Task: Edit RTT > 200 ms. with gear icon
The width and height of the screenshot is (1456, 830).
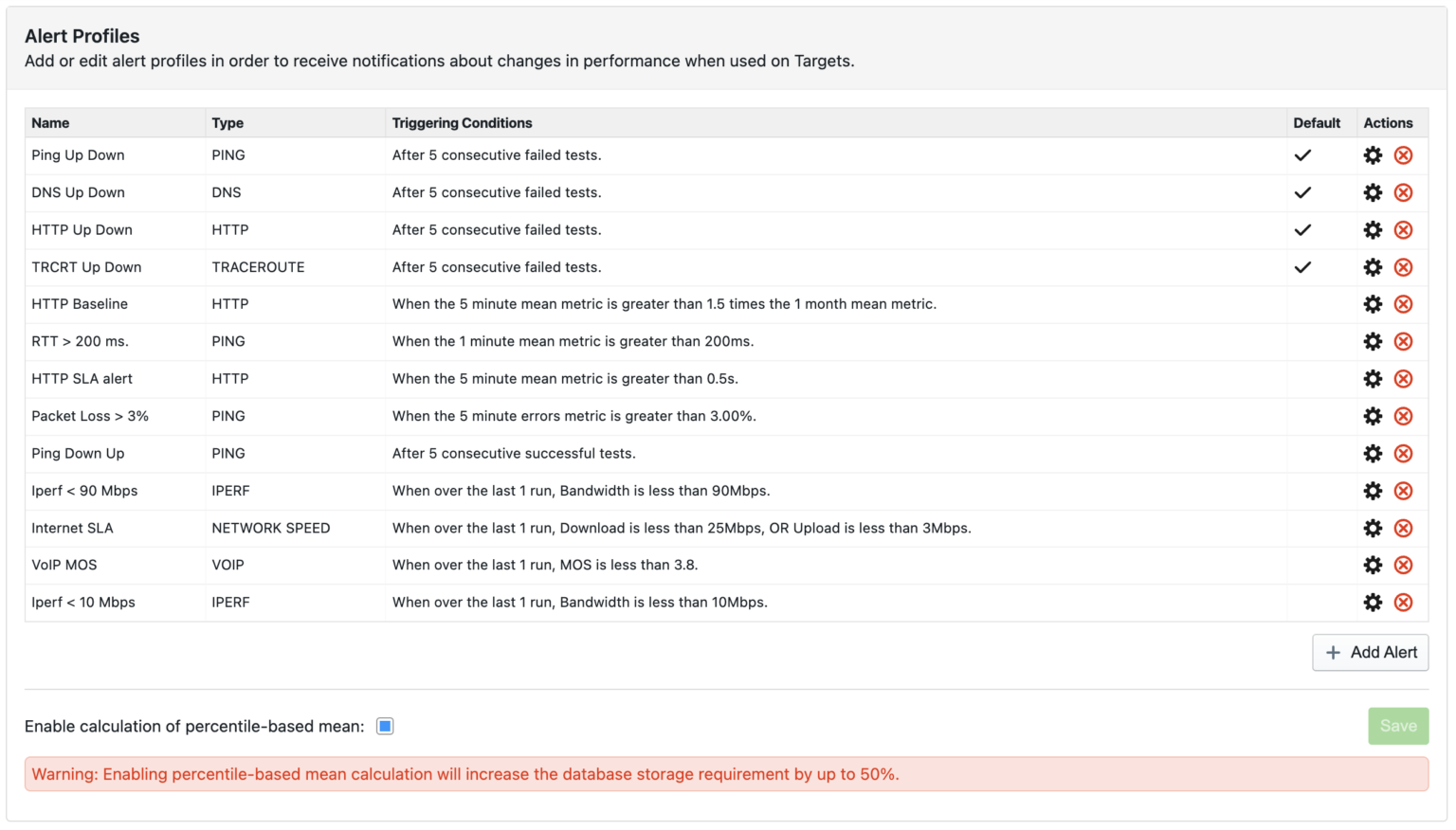Action: pos(1373,341)
